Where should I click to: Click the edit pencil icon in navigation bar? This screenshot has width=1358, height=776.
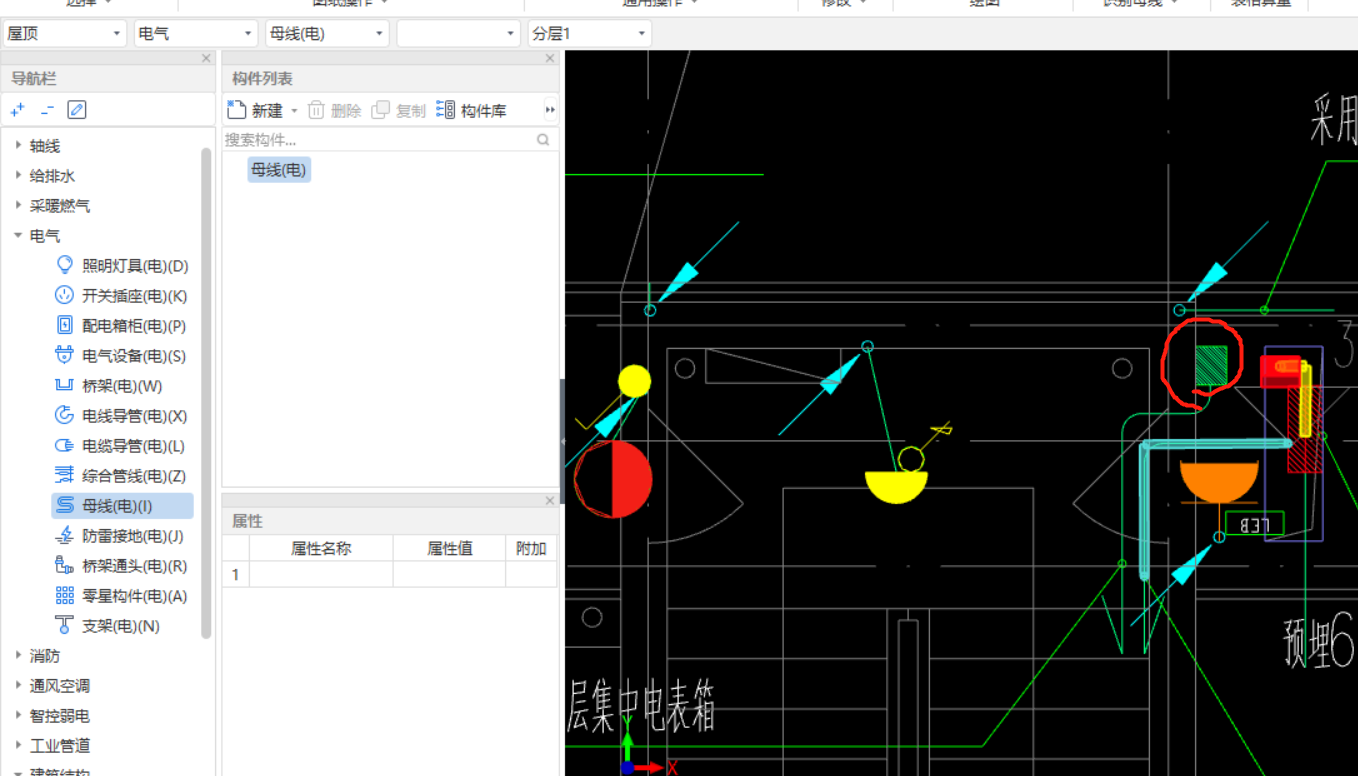[77, 110]
